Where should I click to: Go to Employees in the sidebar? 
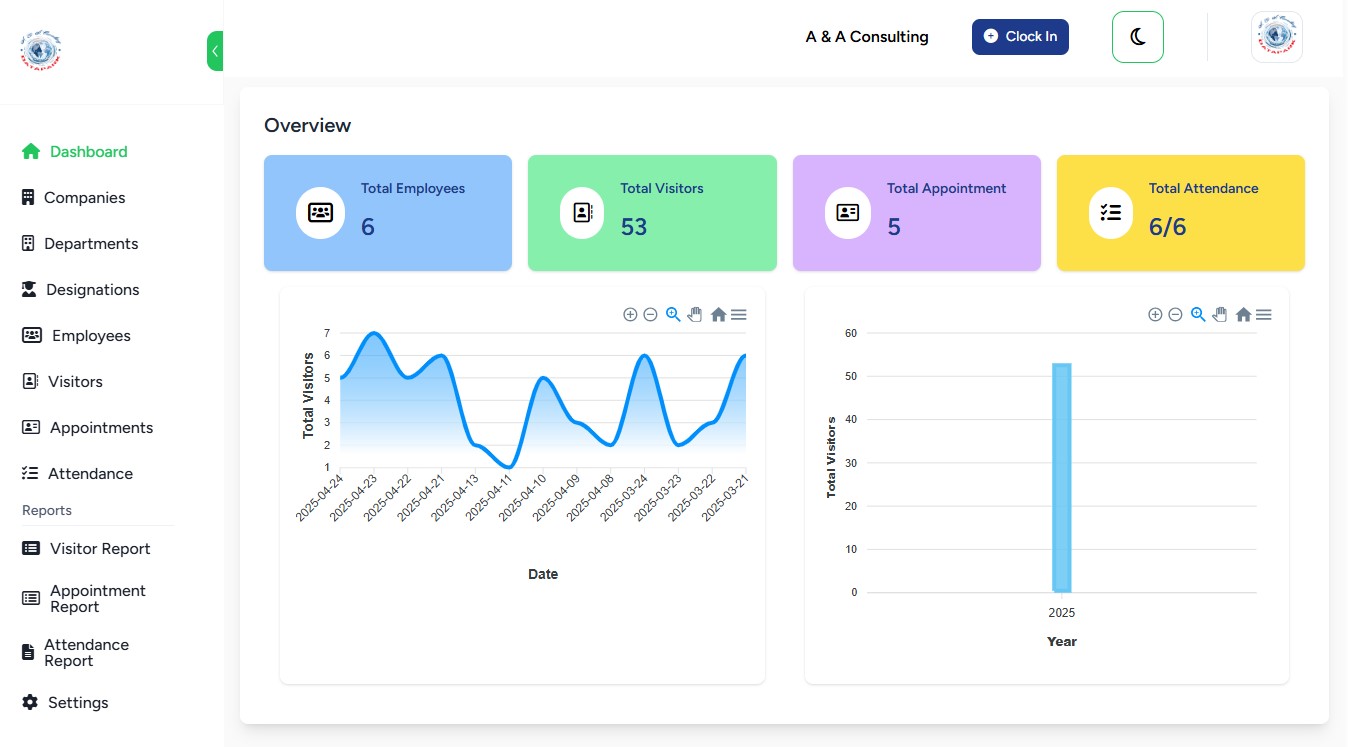coord(90,336)
